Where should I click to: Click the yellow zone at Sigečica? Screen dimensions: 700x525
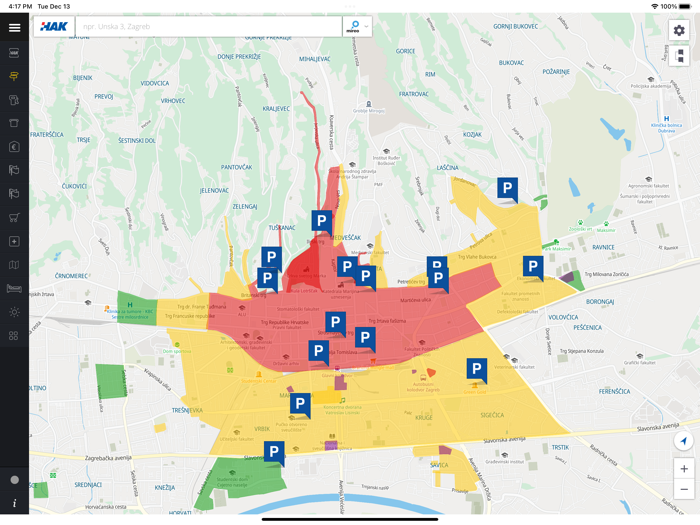point(492,415)
